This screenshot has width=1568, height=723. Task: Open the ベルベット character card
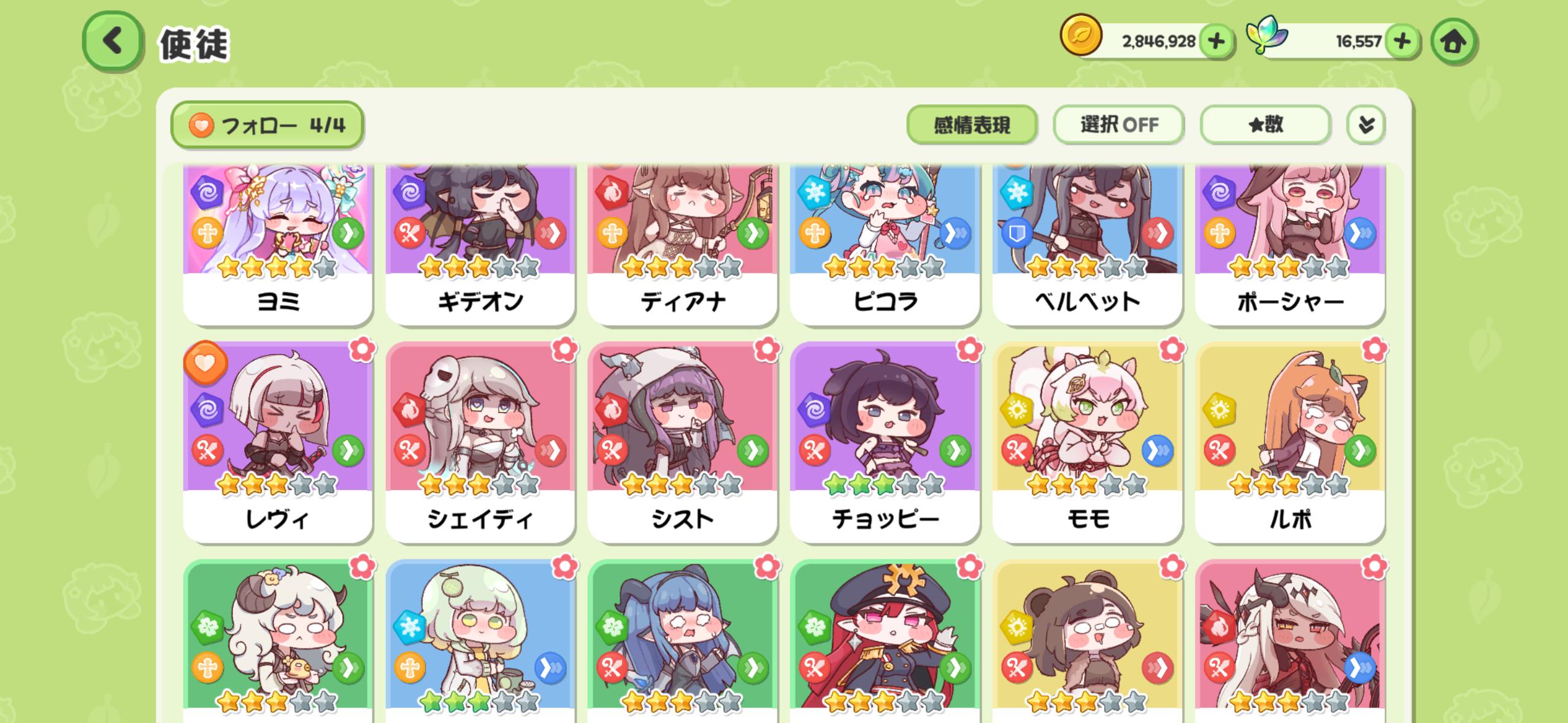pos(1088,245)
